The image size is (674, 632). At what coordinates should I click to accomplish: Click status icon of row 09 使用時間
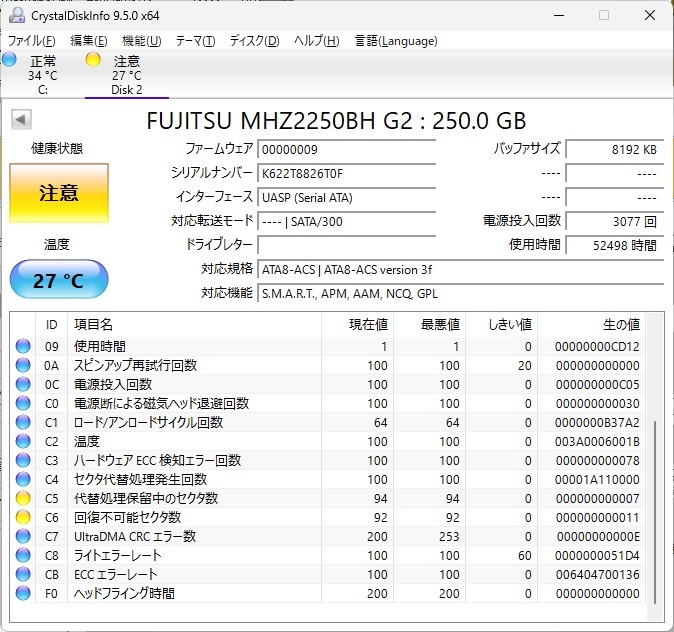click(23, 346)
